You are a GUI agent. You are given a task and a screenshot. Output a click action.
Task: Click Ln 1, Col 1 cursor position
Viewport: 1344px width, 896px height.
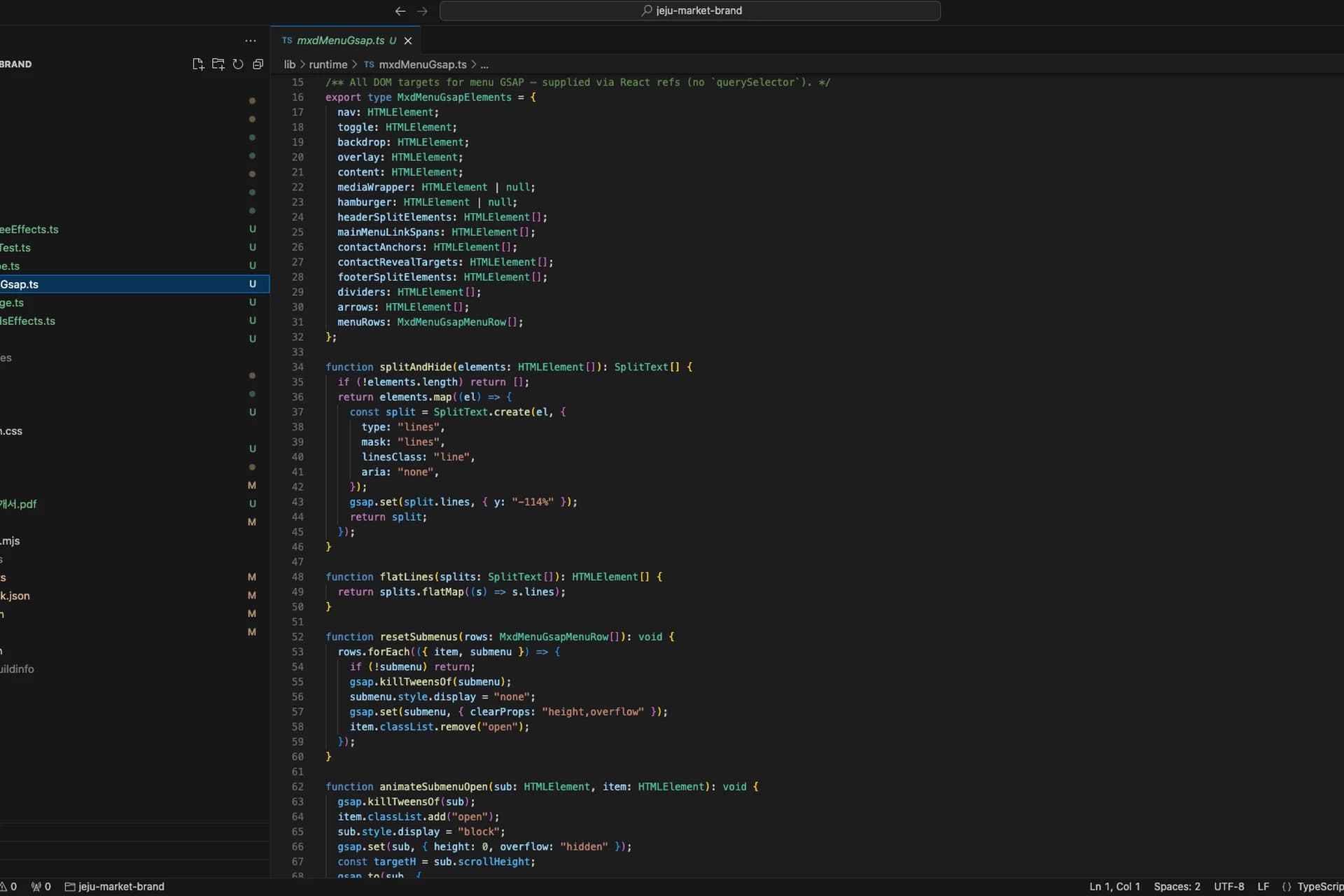point(1114,886)
